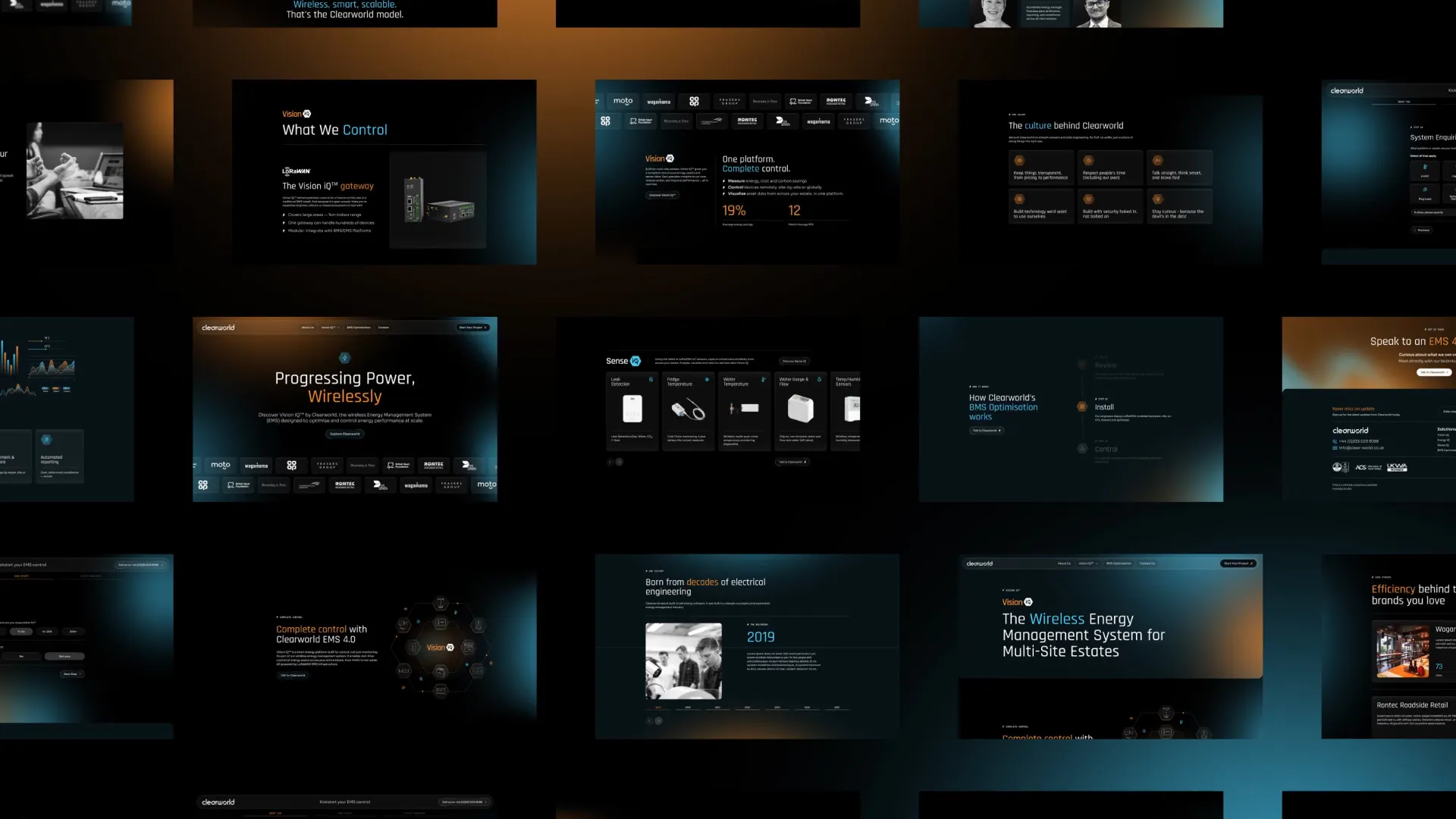The height and width of the screenshot is (819, 1456).
Task: Open the About Us menu item
Action: click(x=308, y=328)
